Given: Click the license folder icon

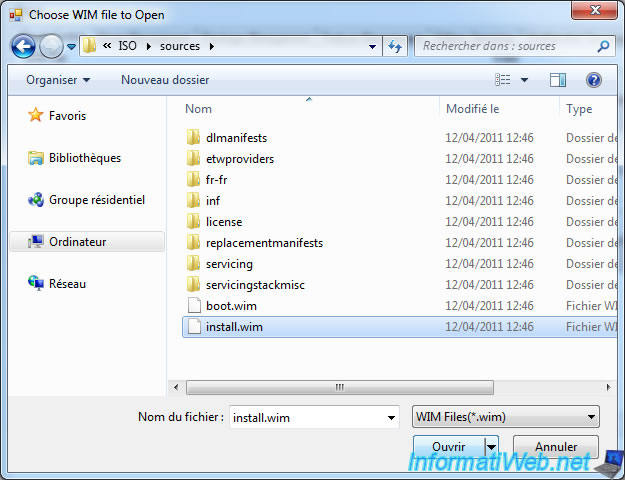Looking at the screenshot, I should tap(194, 221).
